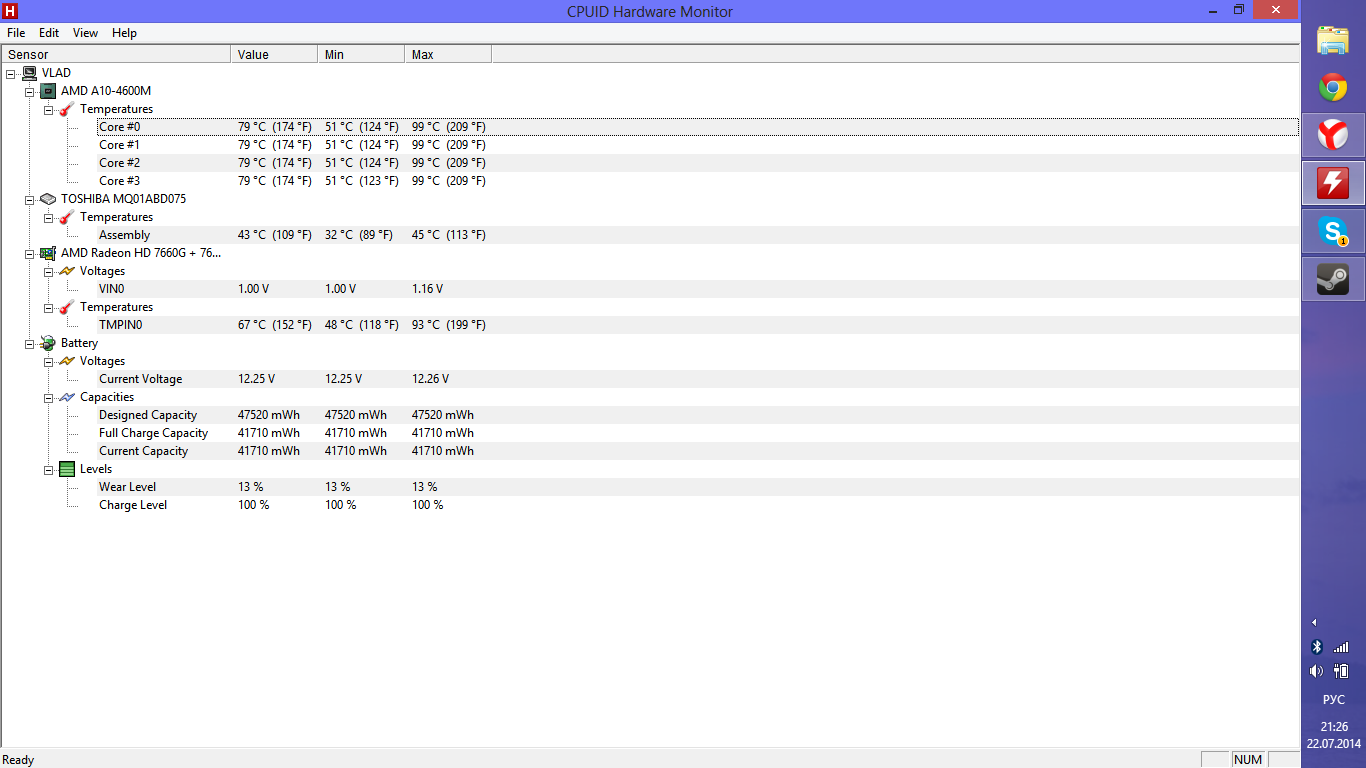
Task: Click the Min column header
Action: (361, 54)
